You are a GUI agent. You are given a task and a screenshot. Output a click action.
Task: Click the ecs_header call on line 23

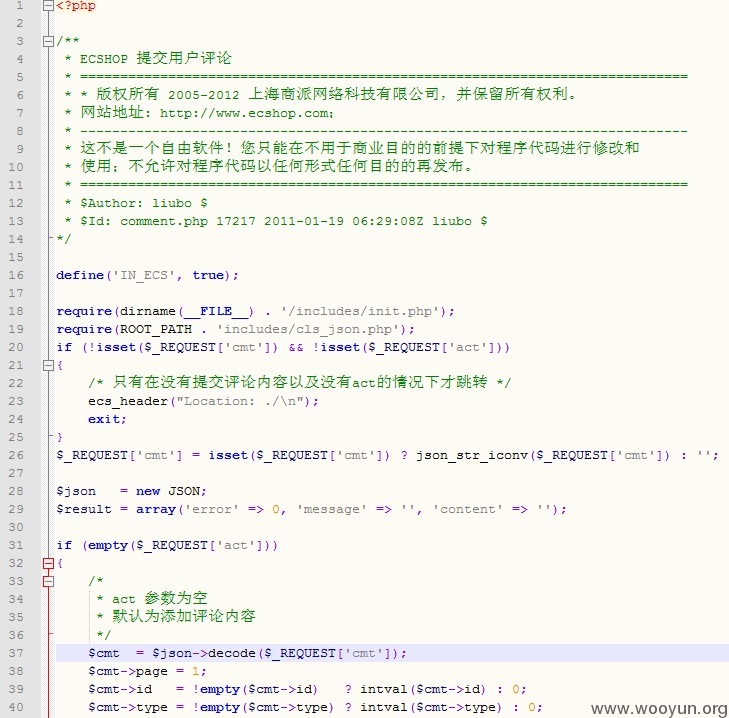click(203, 401)
